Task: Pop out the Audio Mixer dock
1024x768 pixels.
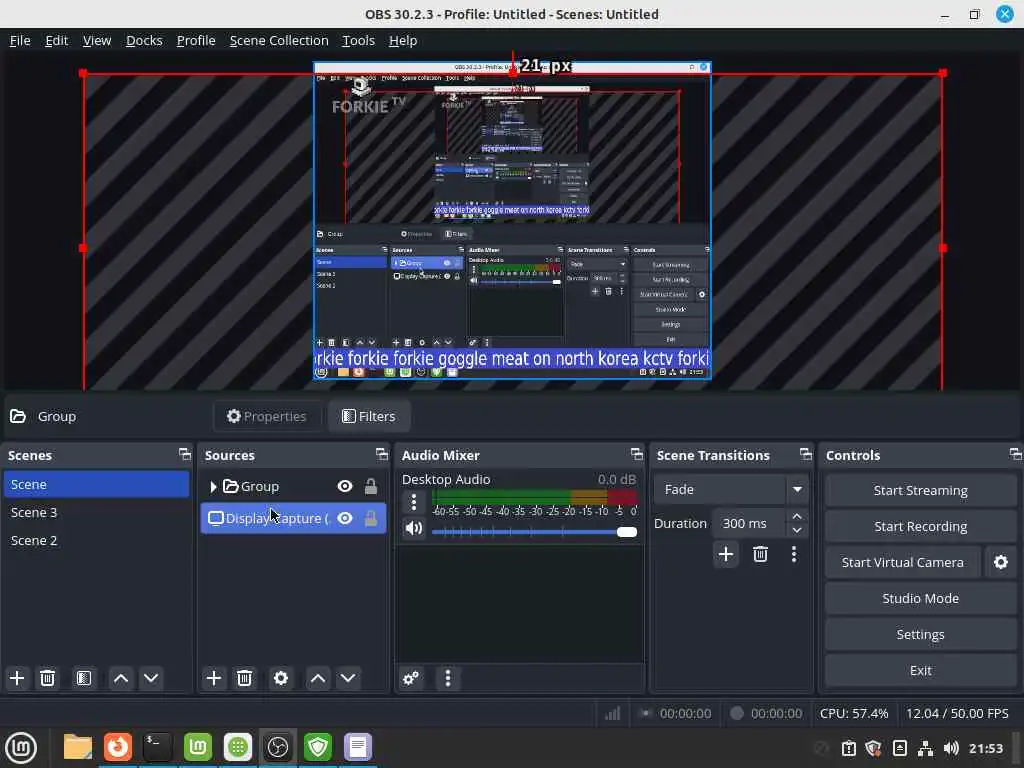Action: click(637, 454)
